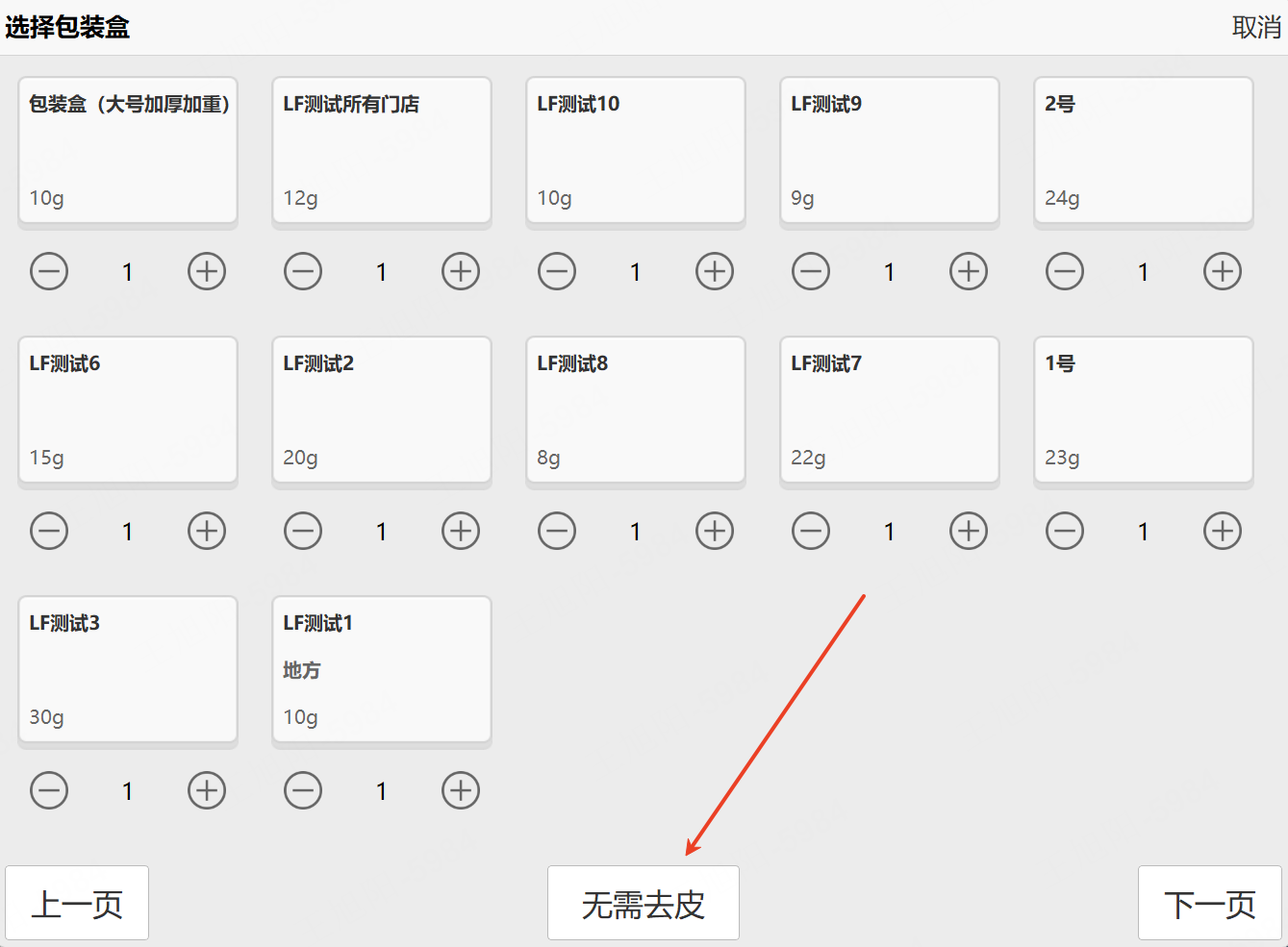Pick the LF测试3 30g box card
The height and width of the screenshot is (947, 1288).
[x=128, y=669]
